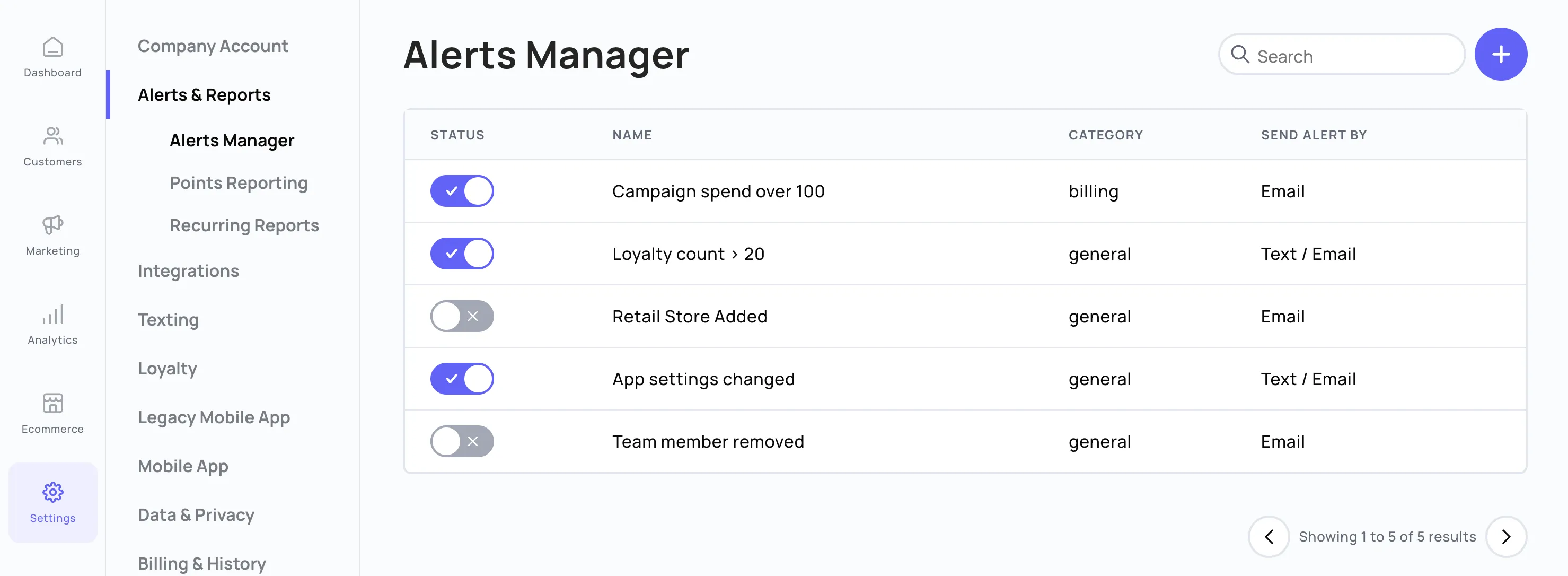Viewport: 1568px width, 576px height.
Task: Open the Company Account settings link
Action: point(213,46)
